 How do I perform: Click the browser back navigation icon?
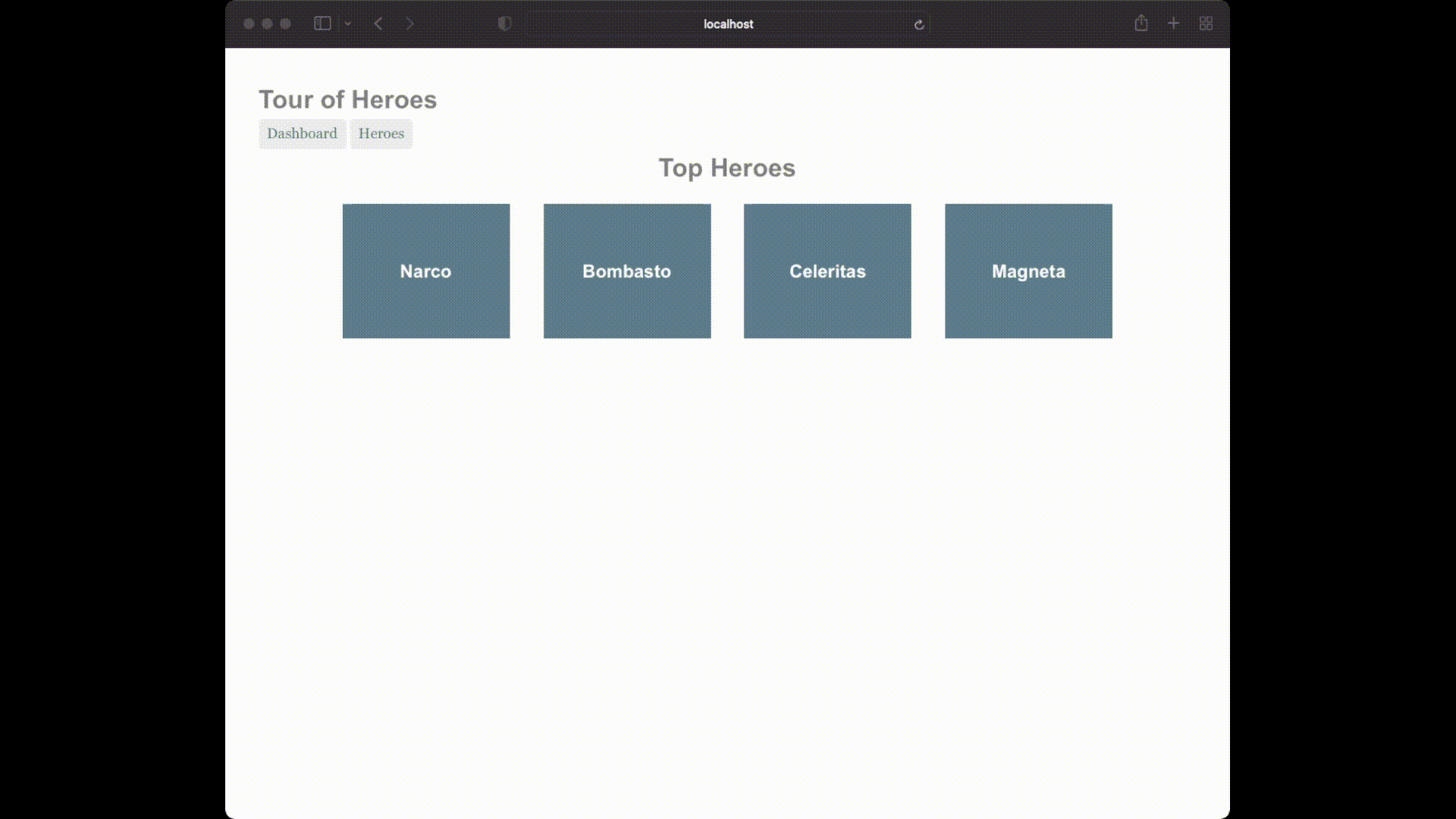[378, 23]
